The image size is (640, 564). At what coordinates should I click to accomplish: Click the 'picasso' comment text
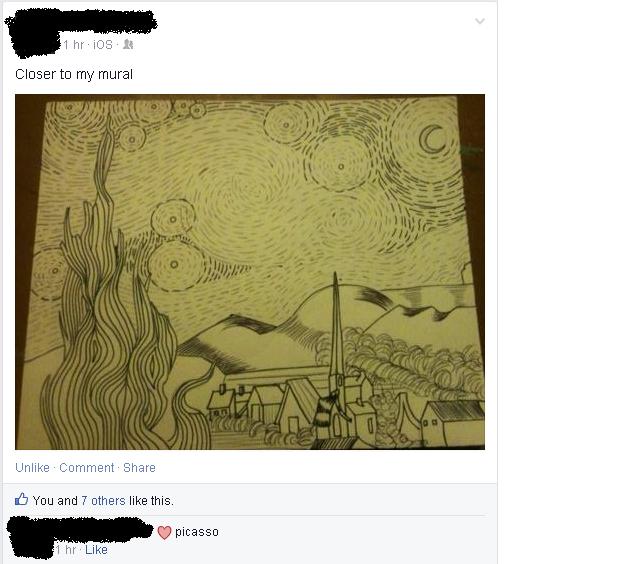pyautogui.click(x=197, y=532)
